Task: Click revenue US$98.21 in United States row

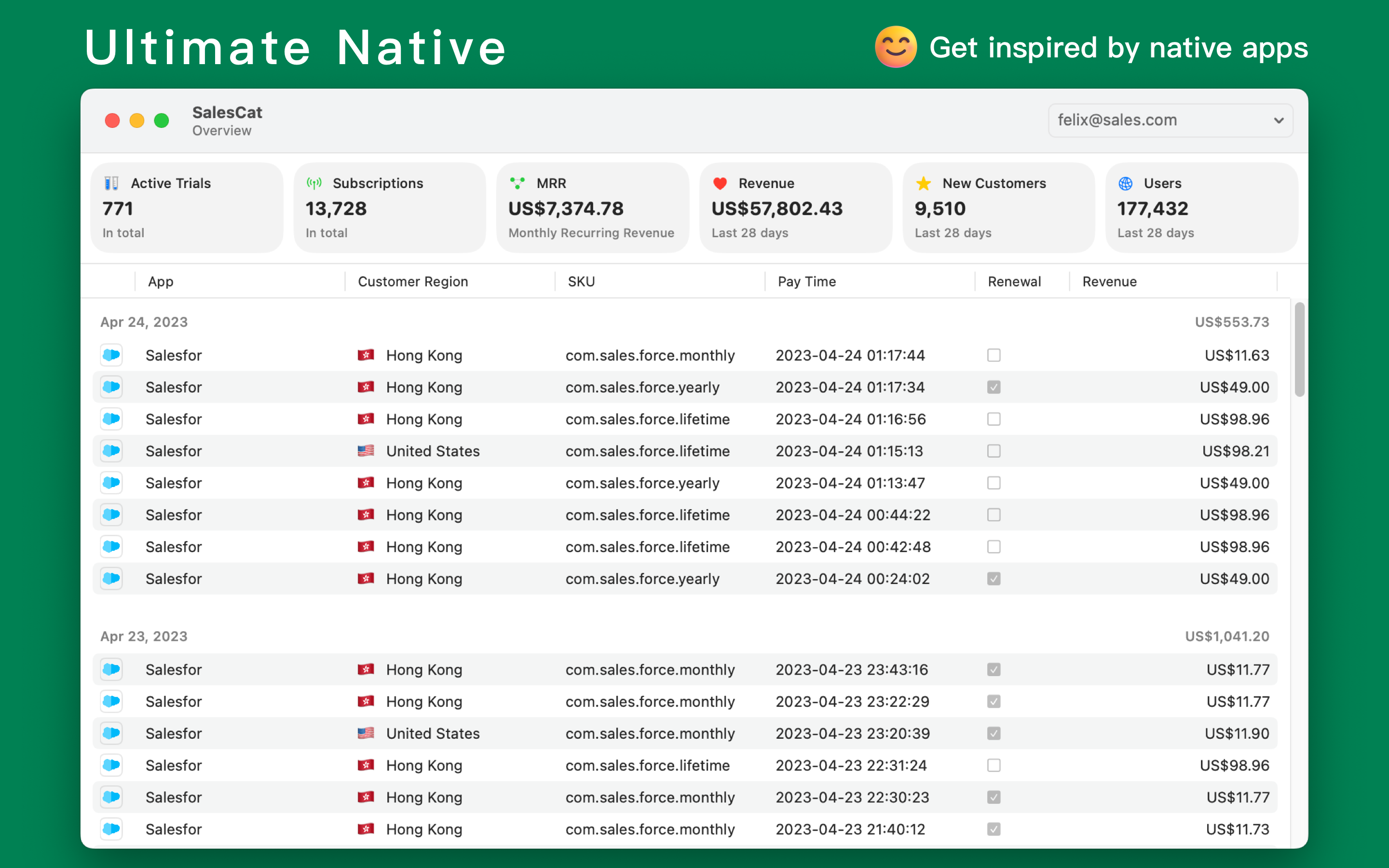Action: [1236, 451]
